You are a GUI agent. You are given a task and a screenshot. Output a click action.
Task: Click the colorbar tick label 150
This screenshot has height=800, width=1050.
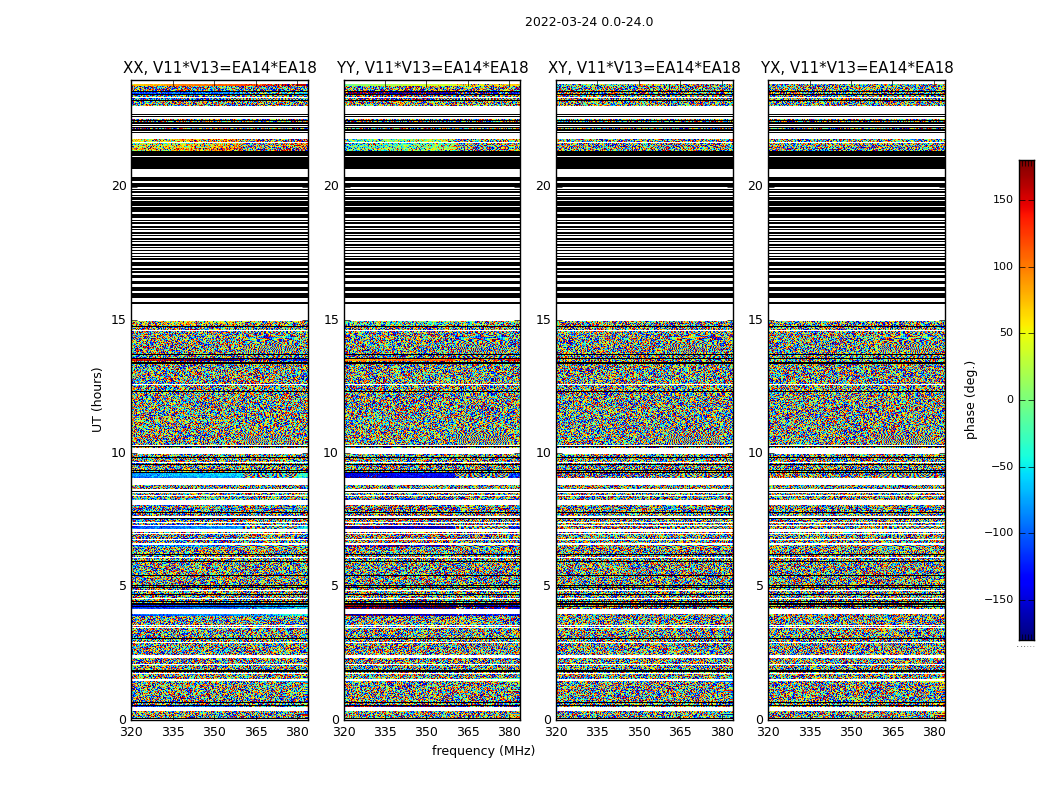click(1002, 200)
